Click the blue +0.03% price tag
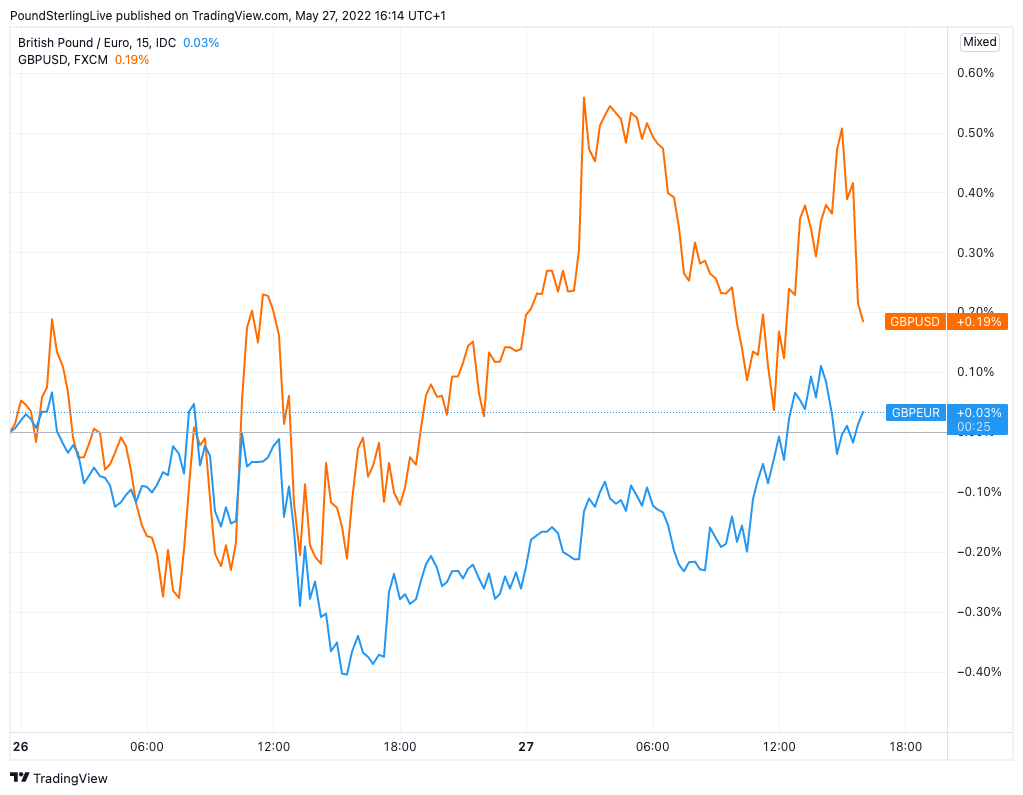This screenshot has width=1023, height=795. coord(977,413)
